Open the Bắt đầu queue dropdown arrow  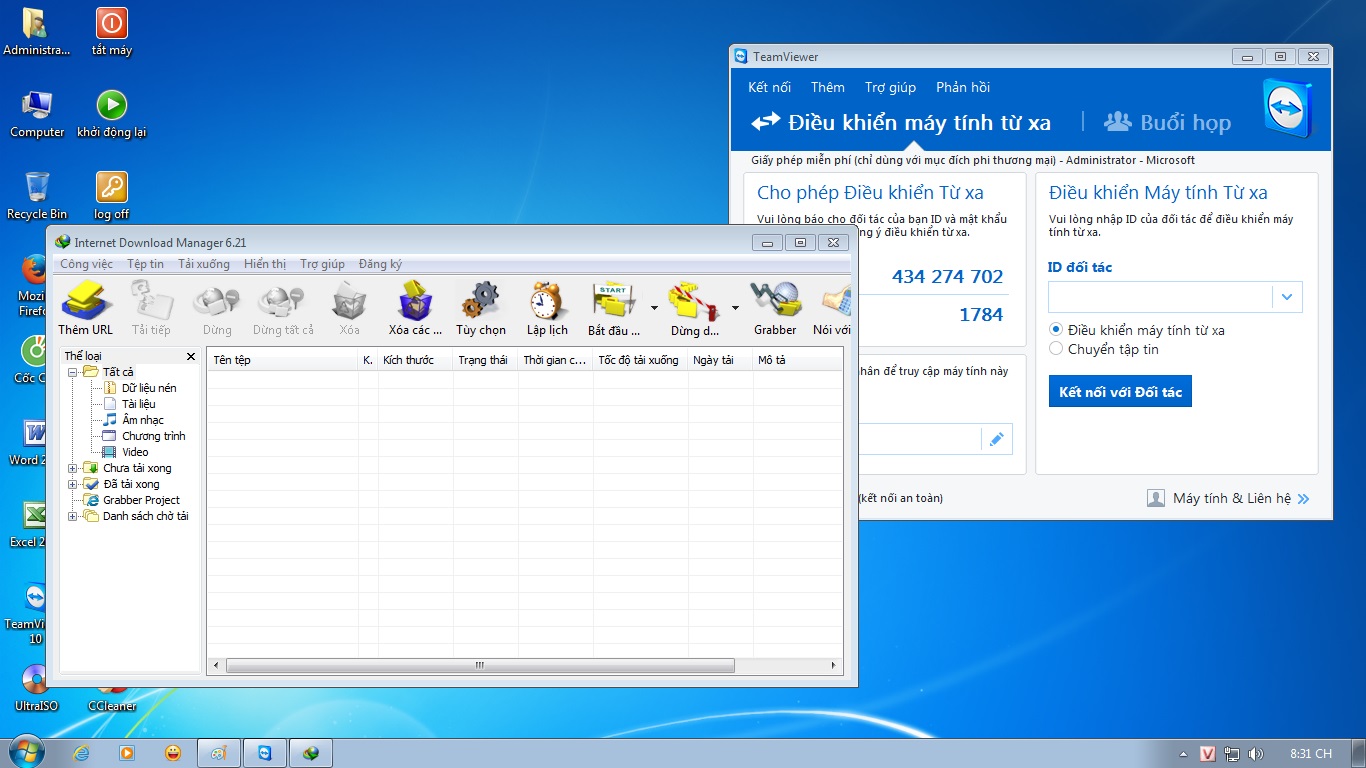tap(654, 308)
